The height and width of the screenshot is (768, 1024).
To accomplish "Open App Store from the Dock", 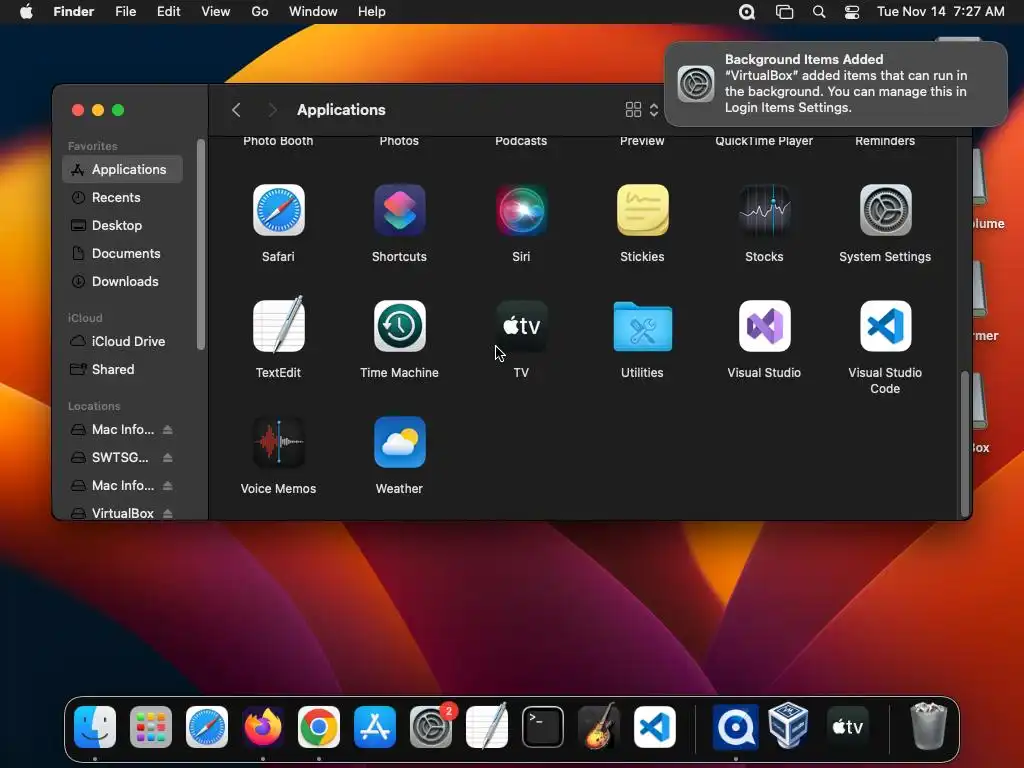I will point(375,727).
